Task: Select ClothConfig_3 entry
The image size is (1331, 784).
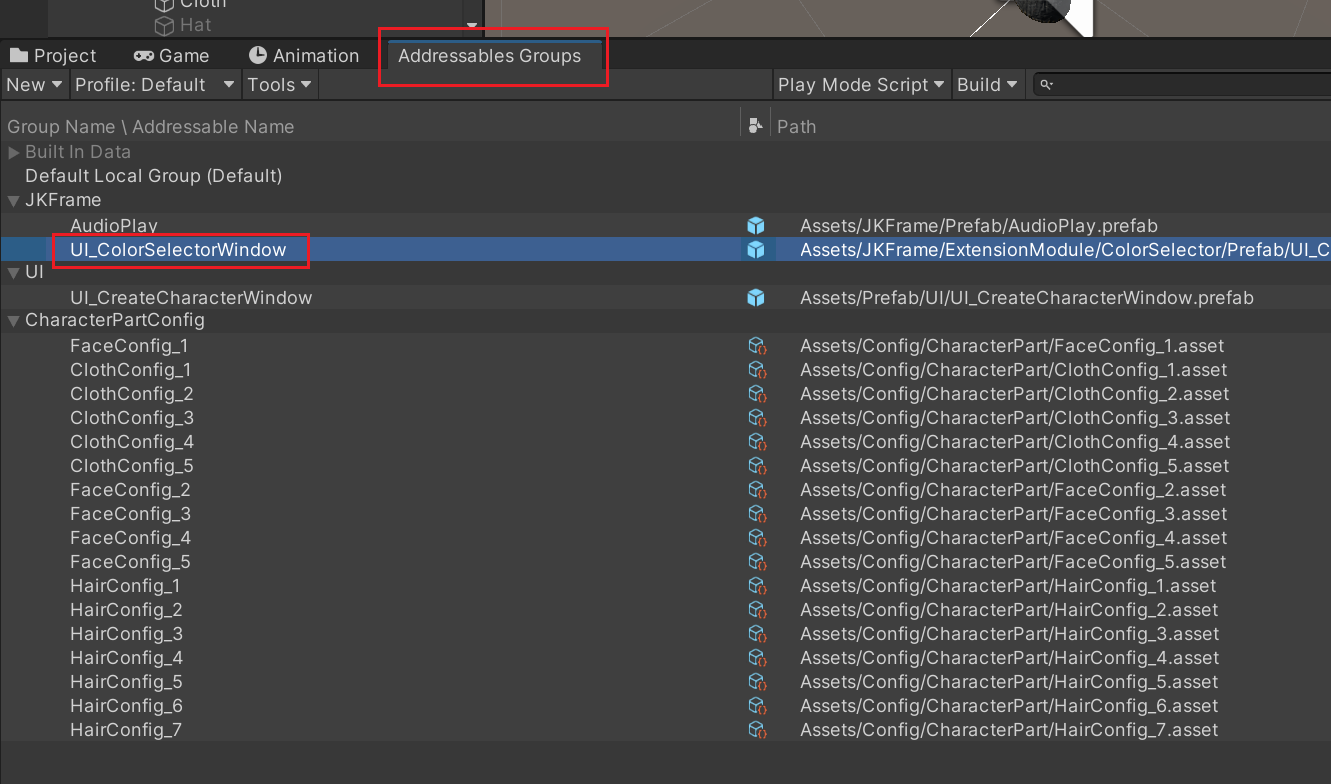Action: pyautogui.click(x=132, y=418)
